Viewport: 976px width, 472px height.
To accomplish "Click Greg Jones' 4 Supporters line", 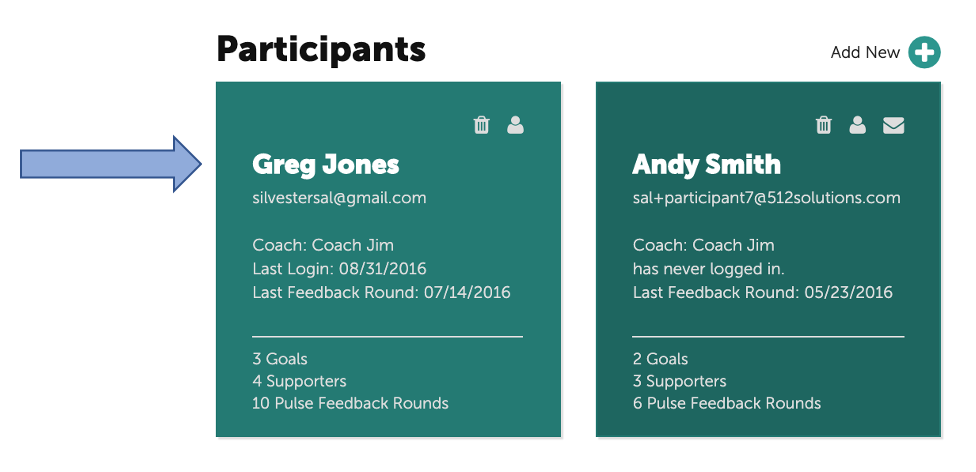I will 299,381.
